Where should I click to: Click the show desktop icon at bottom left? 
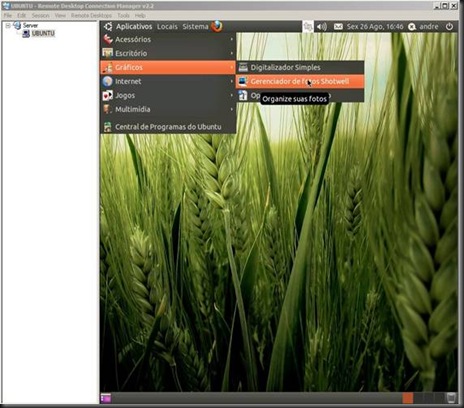pyautogui.click(x=106, y=398)
